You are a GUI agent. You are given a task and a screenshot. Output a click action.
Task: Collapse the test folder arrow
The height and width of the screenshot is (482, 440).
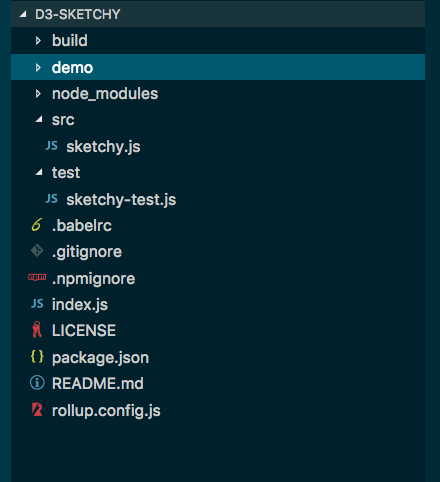click(39, 172)
